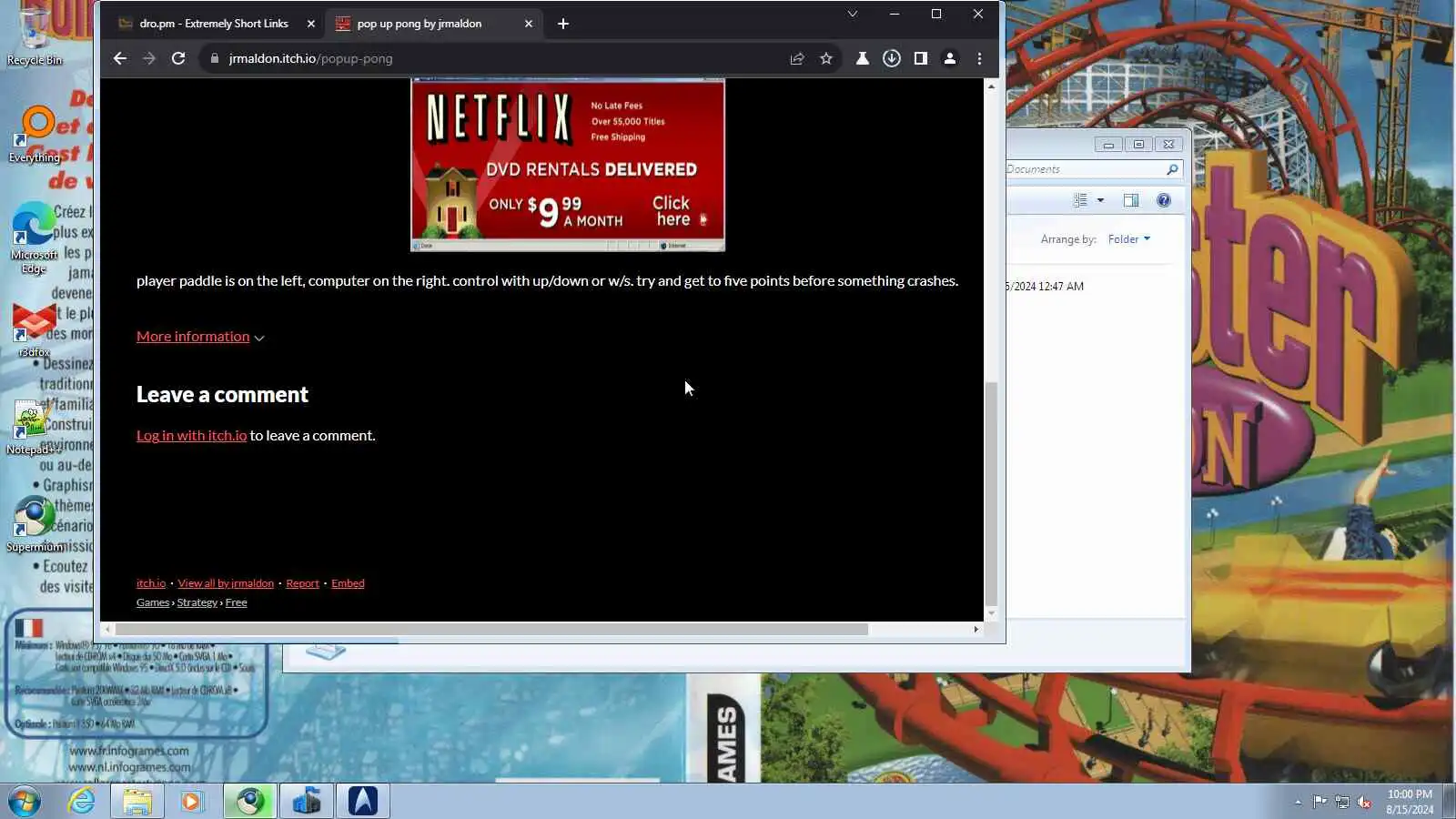Click the help icon in Documents window

(1164, 200)
